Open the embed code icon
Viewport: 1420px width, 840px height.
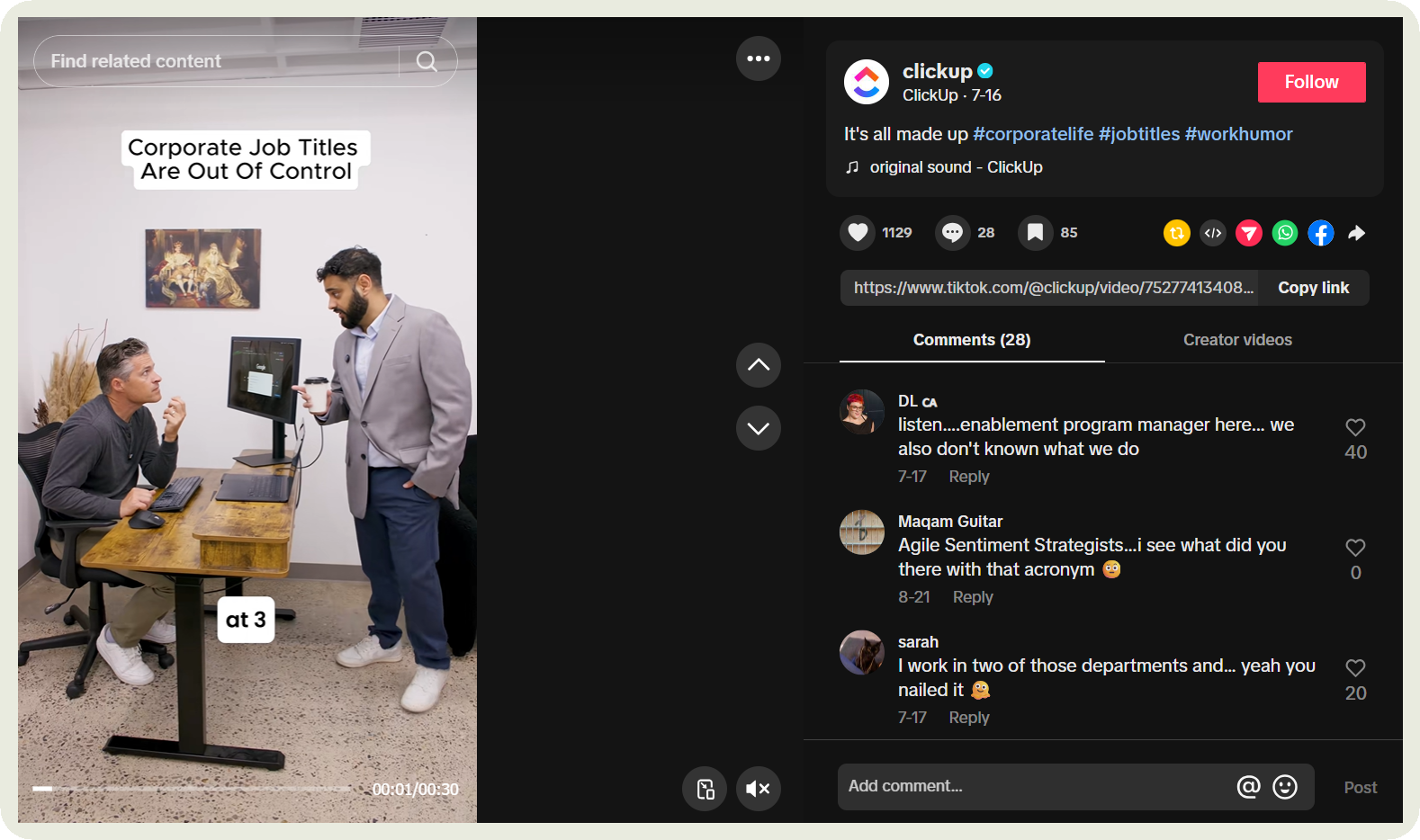pos(1212,233)
